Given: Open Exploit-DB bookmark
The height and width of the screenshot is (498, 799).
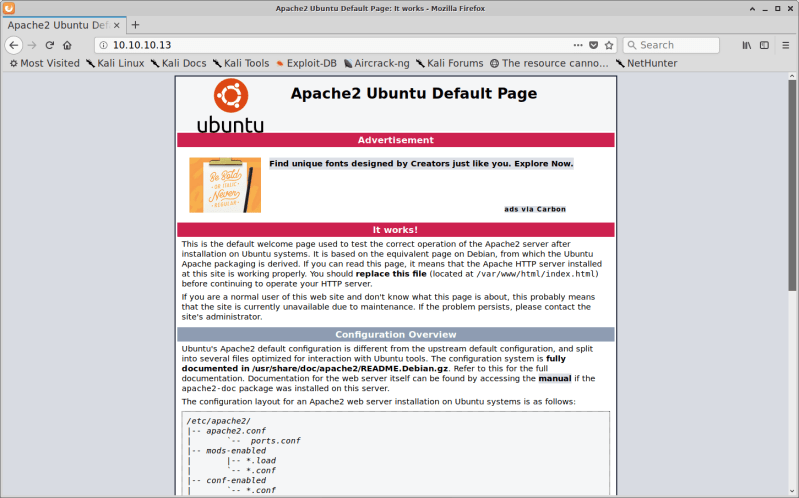Looking at the screenshot, I should pos(306,63).
